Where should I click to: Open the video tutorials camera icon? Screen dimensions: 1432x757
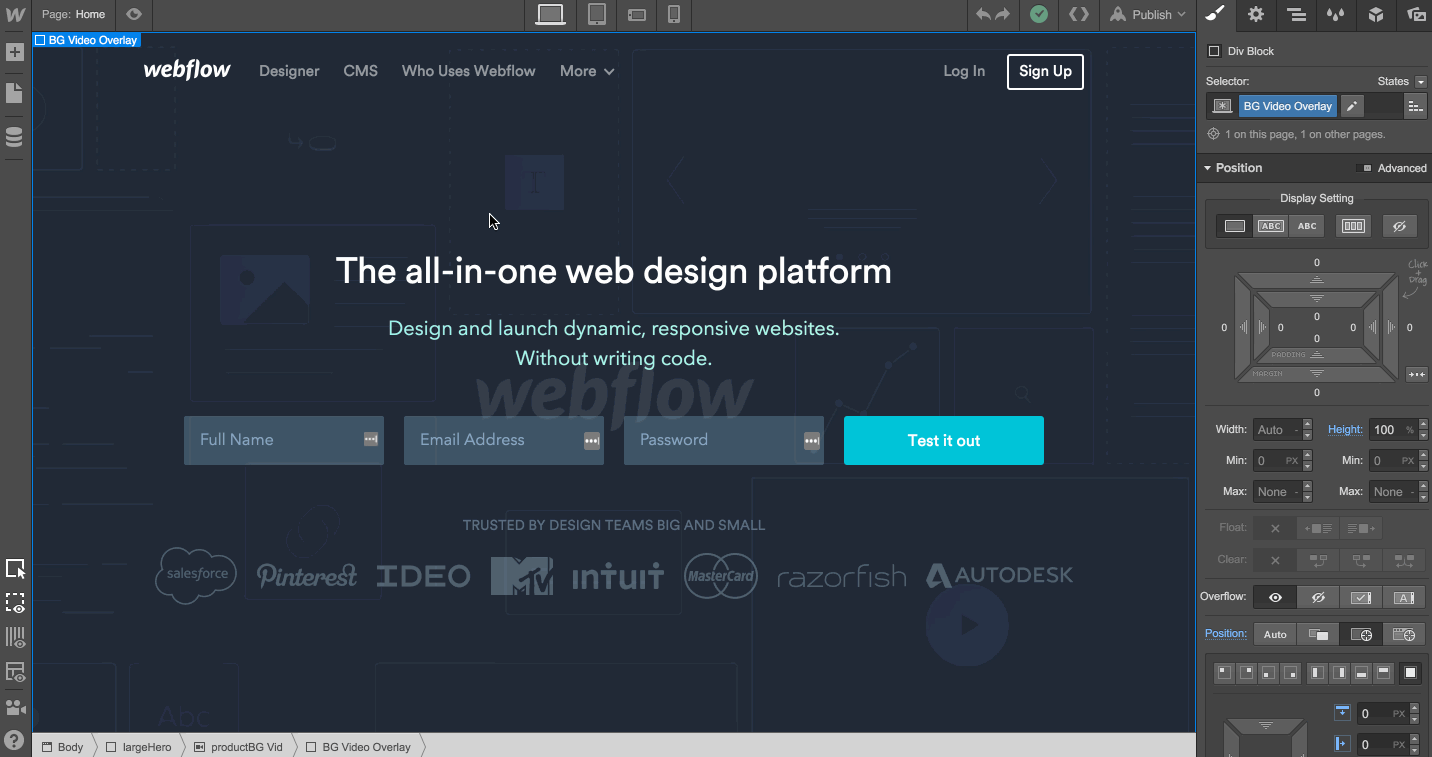coord(15,707)
